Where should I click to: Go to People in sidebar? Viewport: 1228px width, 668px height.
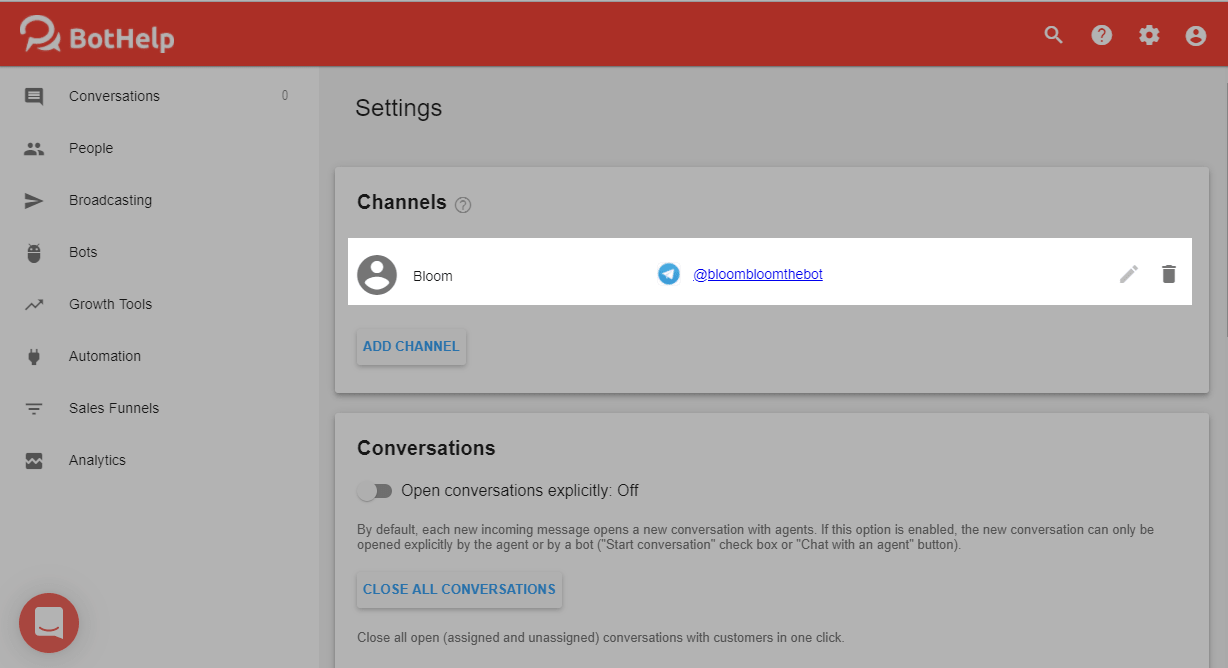(x=91, y=148)
